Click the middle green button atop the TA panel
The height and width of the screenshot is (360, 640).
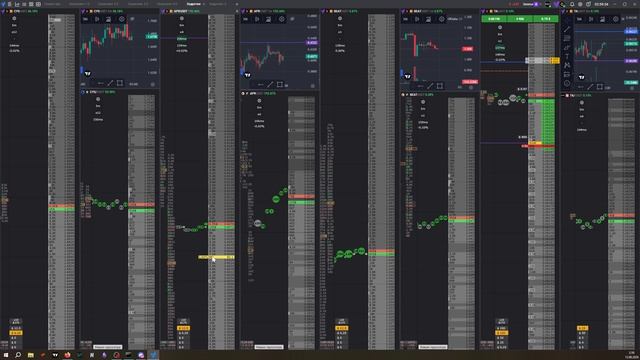pos(520,19)
